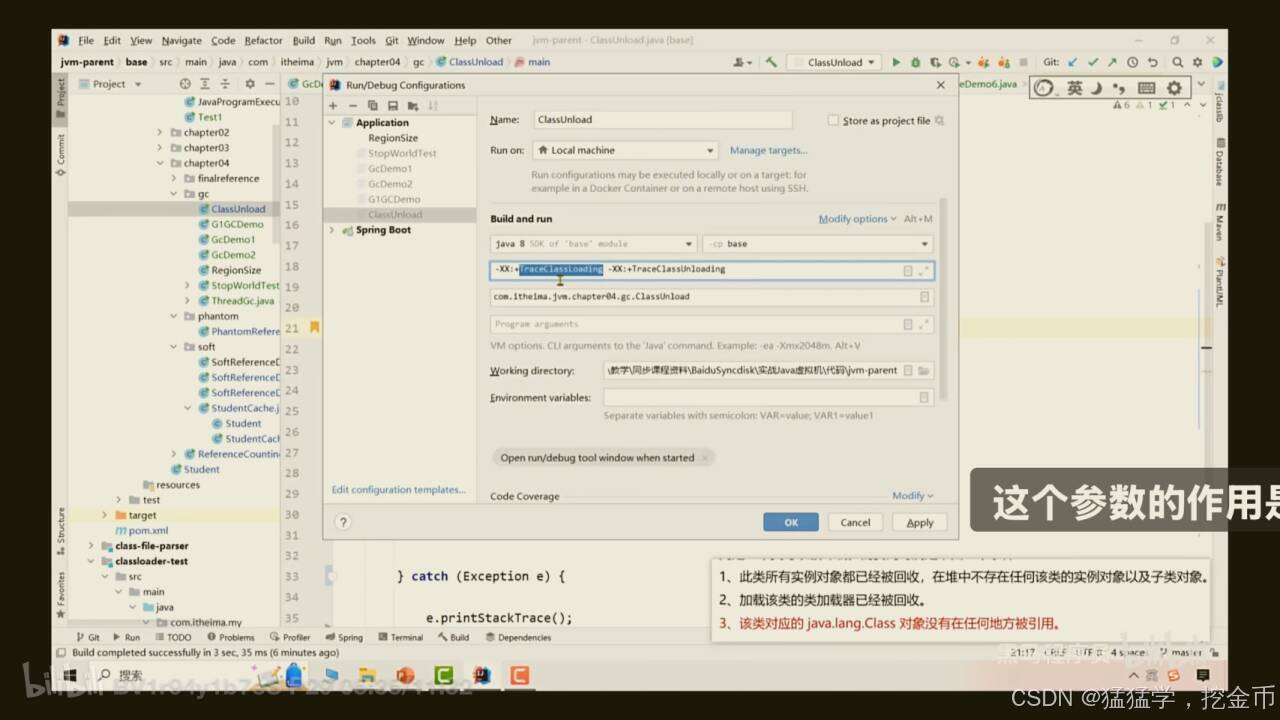Click Git update project arrow icon
Image resolution: width=1280 pixels, height=720 pixels.
(1073, 62)
